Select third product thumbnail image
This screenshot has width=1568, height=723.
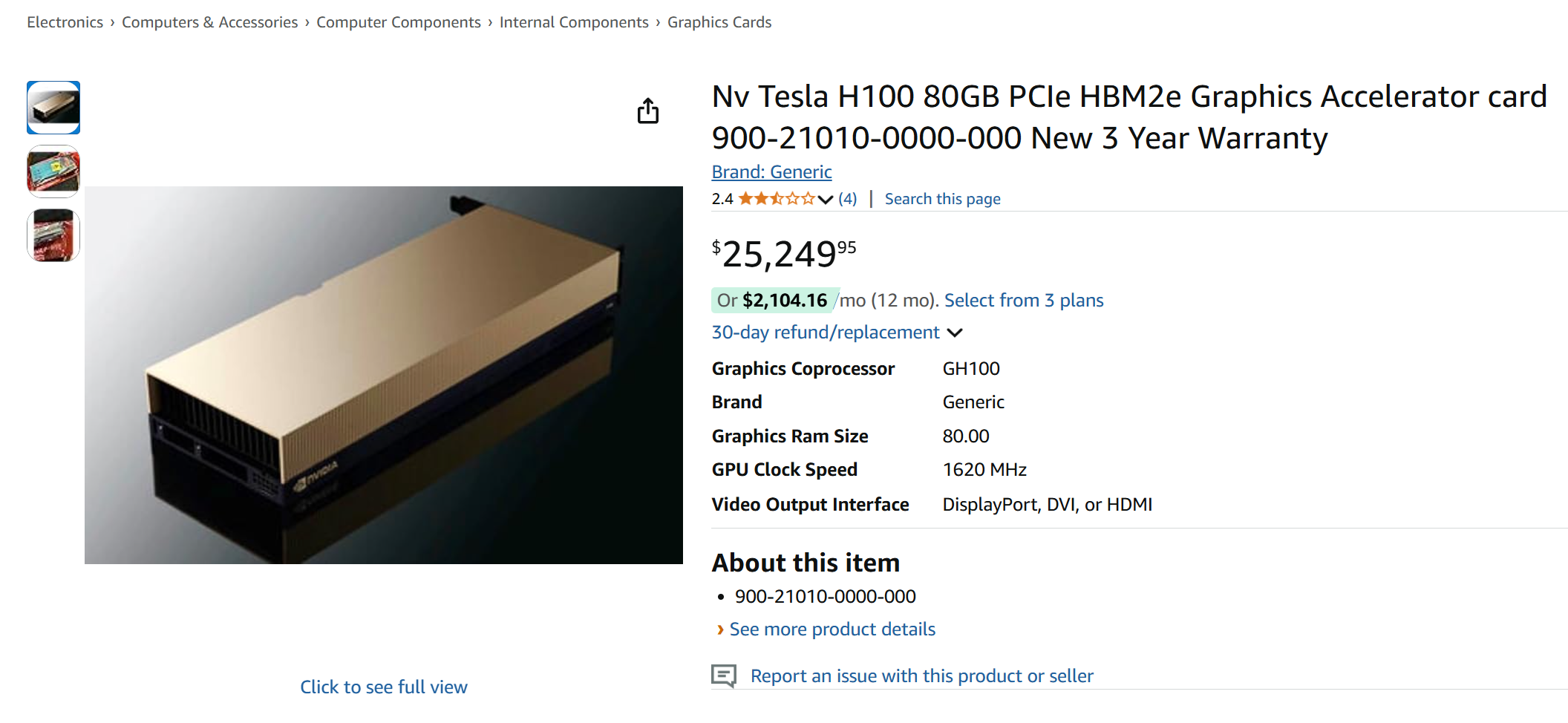[x=53, y=235]
